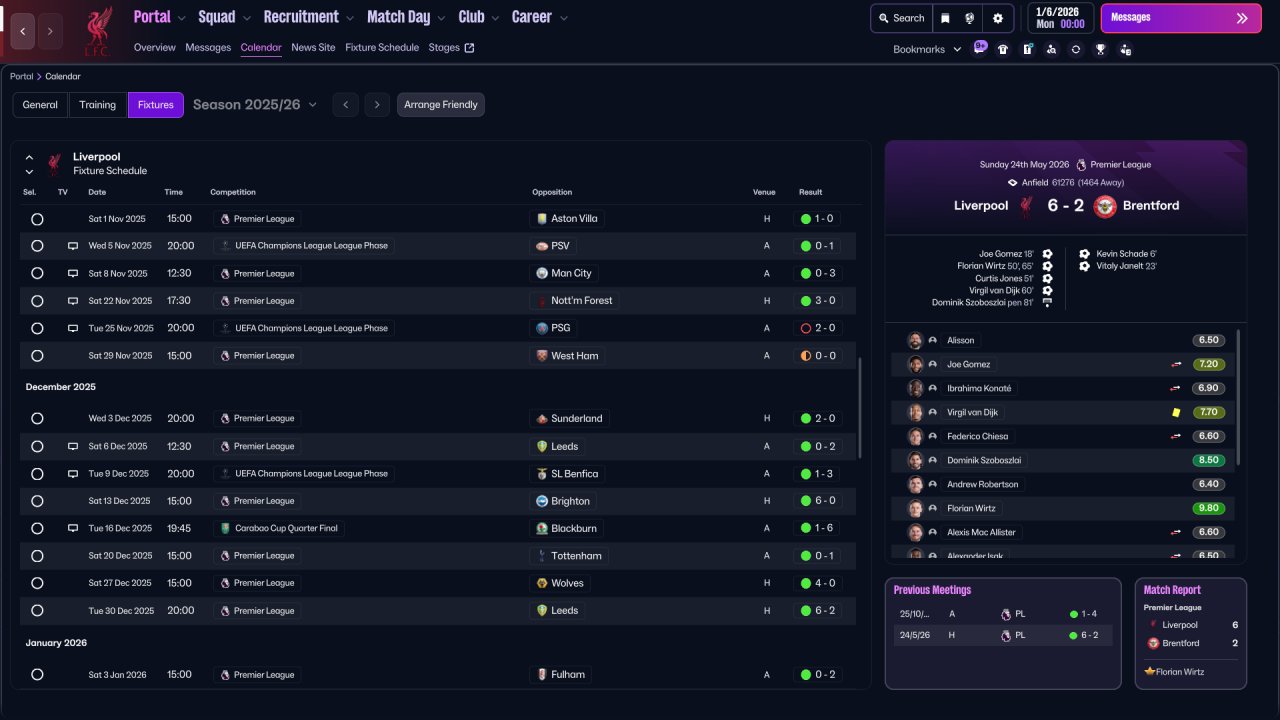The width and height of the screenshot is (1280, 720).
Task: Select the PSV fixture radio button
Action: click(37, 246)
